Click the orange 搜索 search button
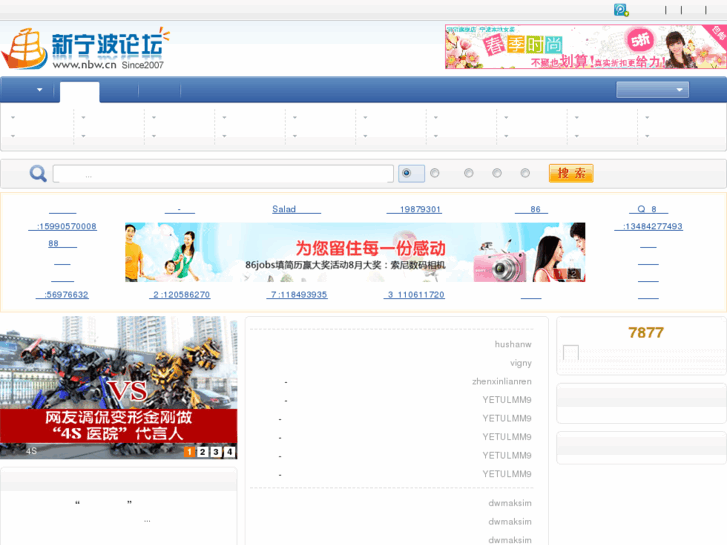The width and height of the screenshot is (727, 545). [571, 173]
